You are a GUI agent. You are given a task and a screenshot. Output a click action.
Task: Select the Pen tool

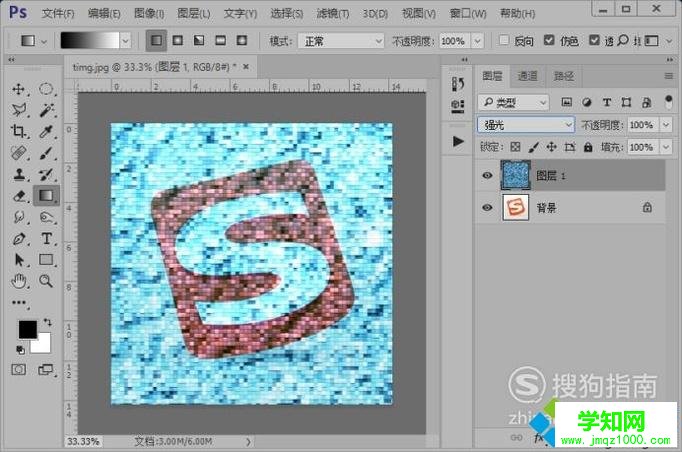pyautogui.click(x=18, y=238)
